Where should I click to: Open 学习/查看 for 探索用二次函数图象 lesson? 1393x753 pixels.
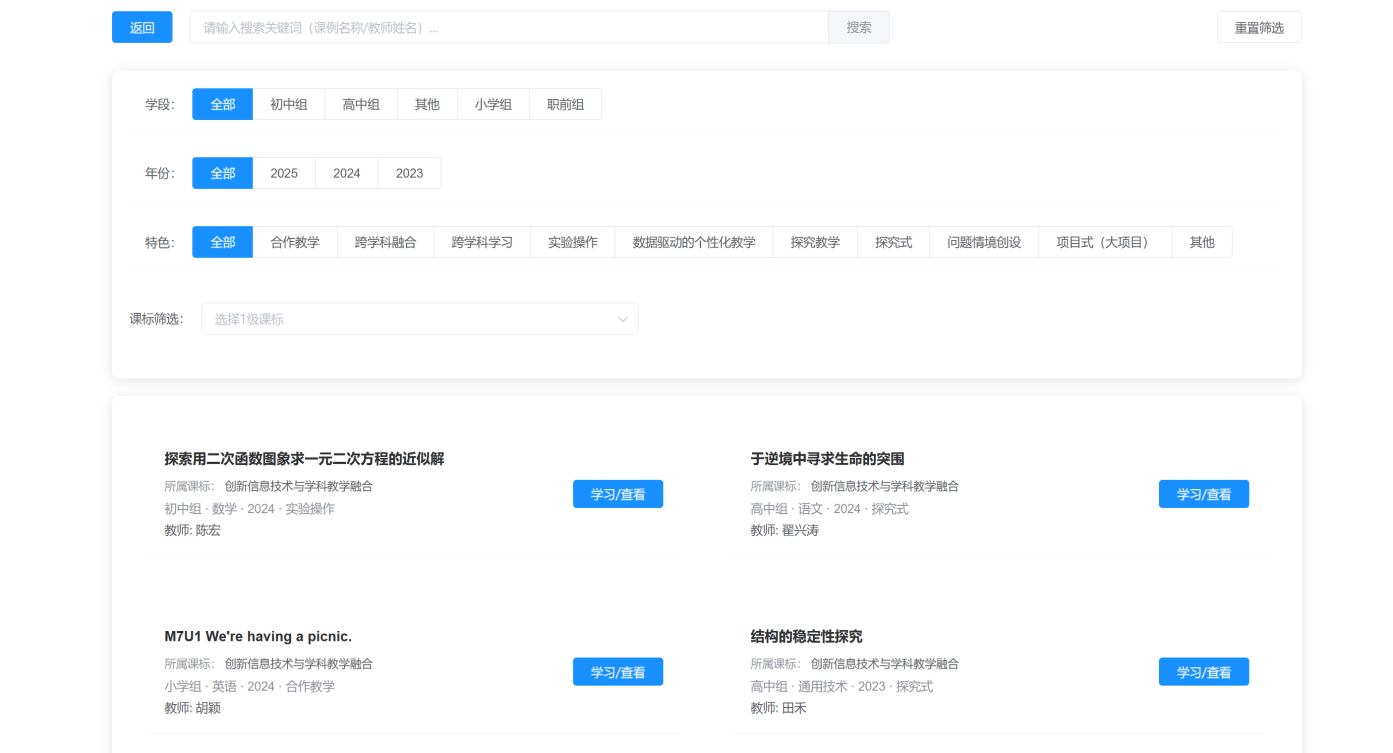pos(617,494)
